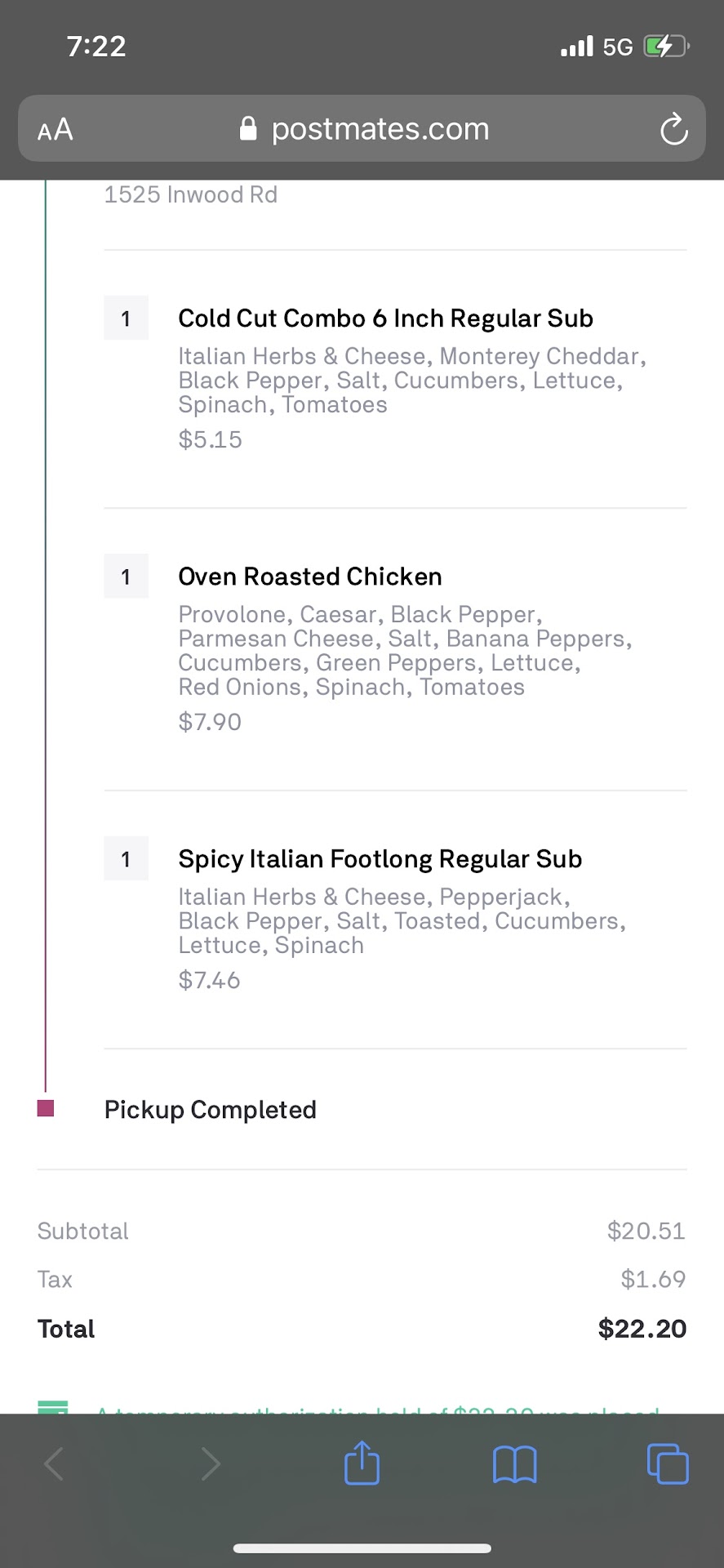
Task: Tap the postmates.com address field
Action: tap(380, 129)
